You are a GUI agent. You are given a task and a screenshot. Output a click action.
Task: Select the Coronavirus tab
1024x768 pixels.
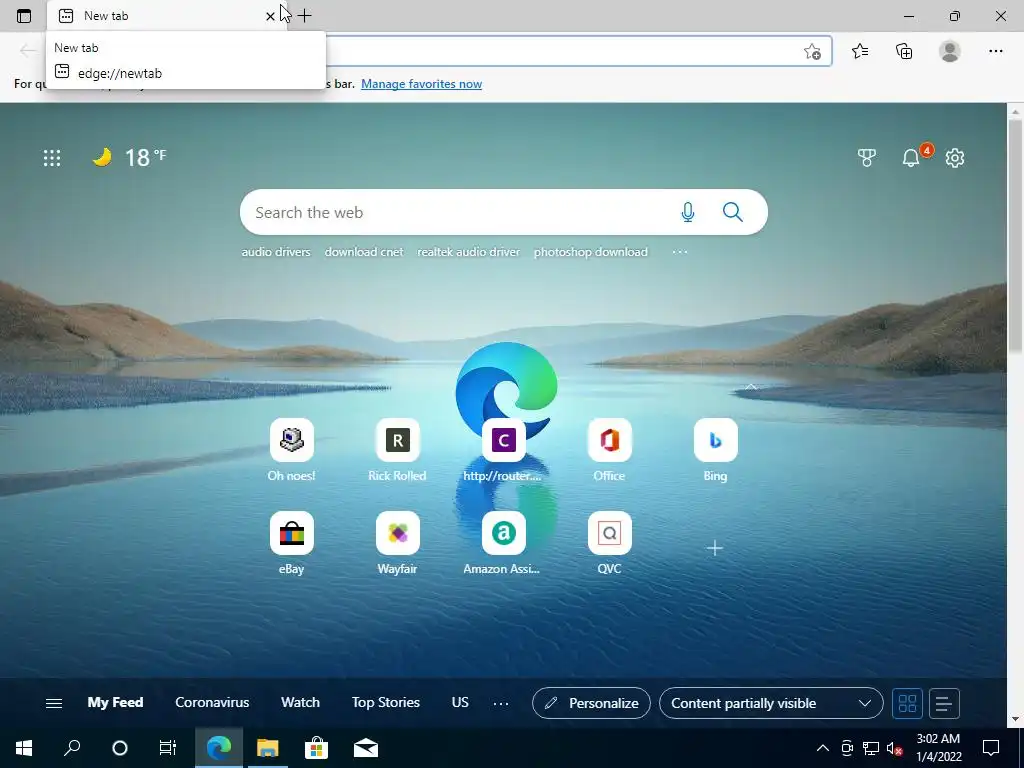click(x=212, y=703)
